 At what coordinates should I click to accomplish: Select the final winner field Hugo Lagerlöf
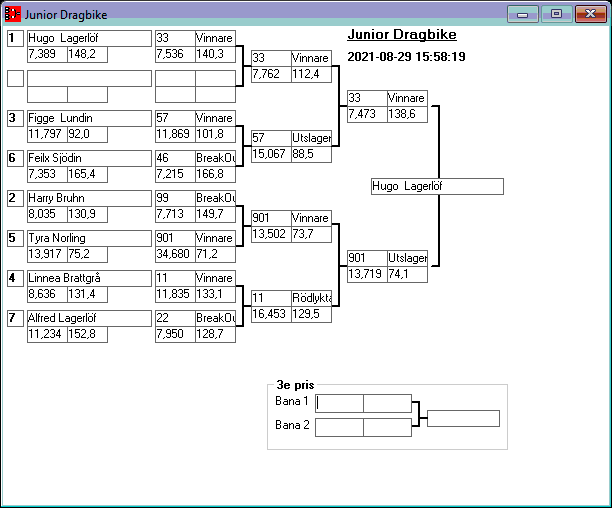click(437, 187)
